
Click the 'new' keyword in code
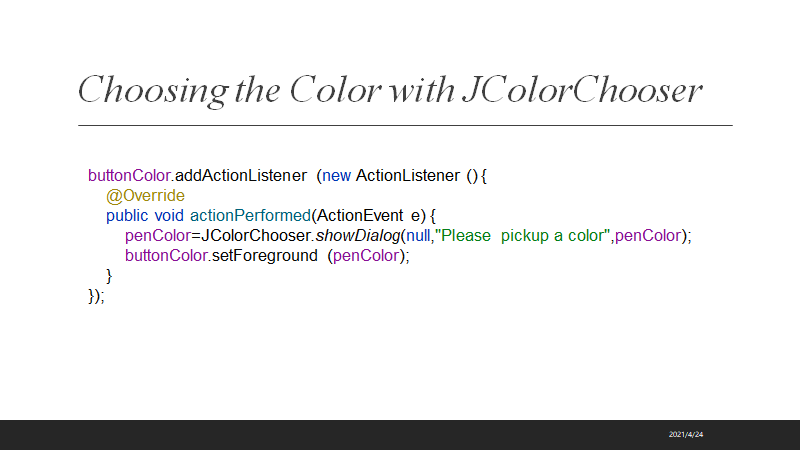pyautogui.click(x=336, y=176)
